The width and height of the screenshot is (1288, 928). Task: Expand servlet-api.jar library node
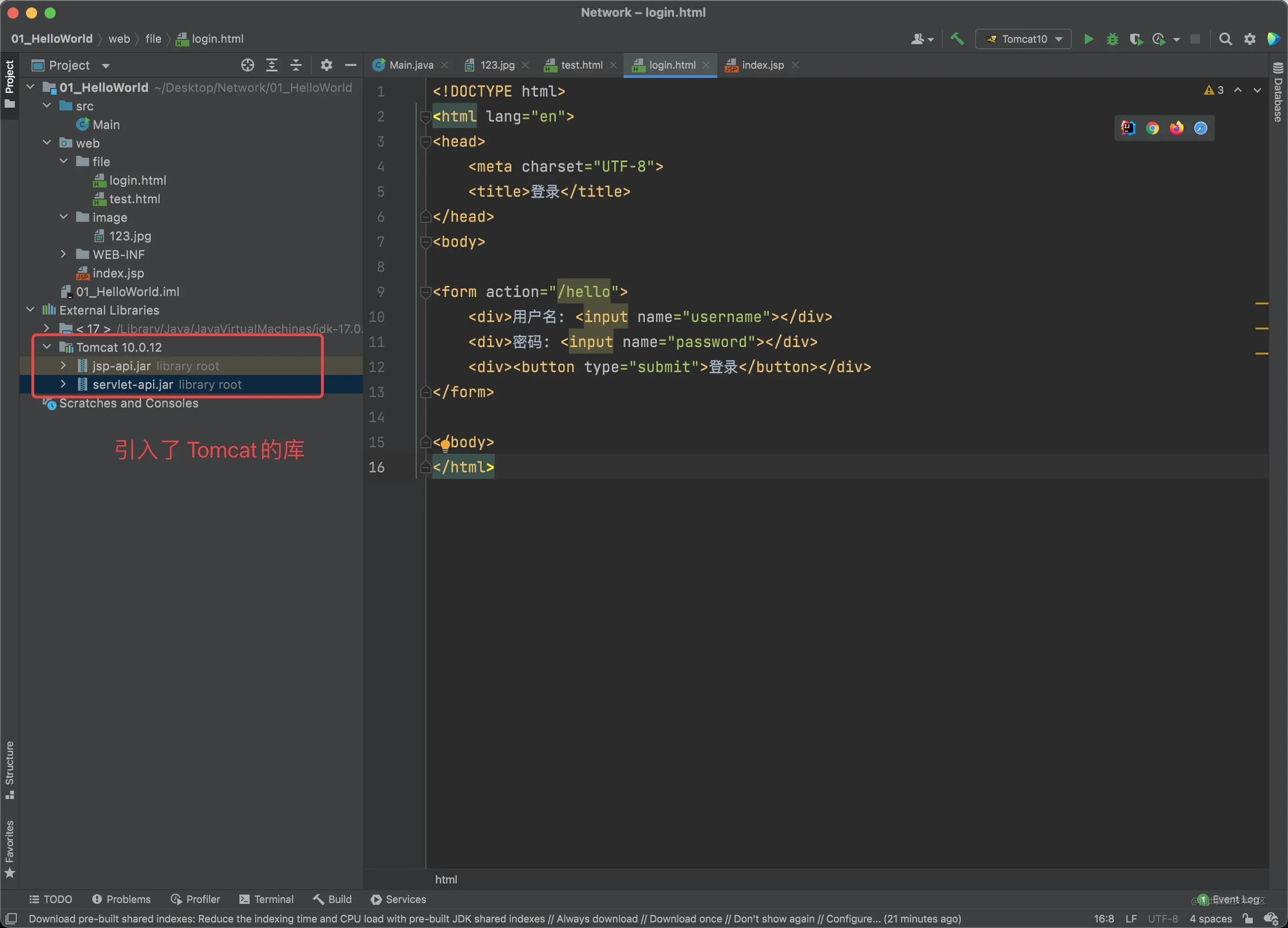[64, 384]
